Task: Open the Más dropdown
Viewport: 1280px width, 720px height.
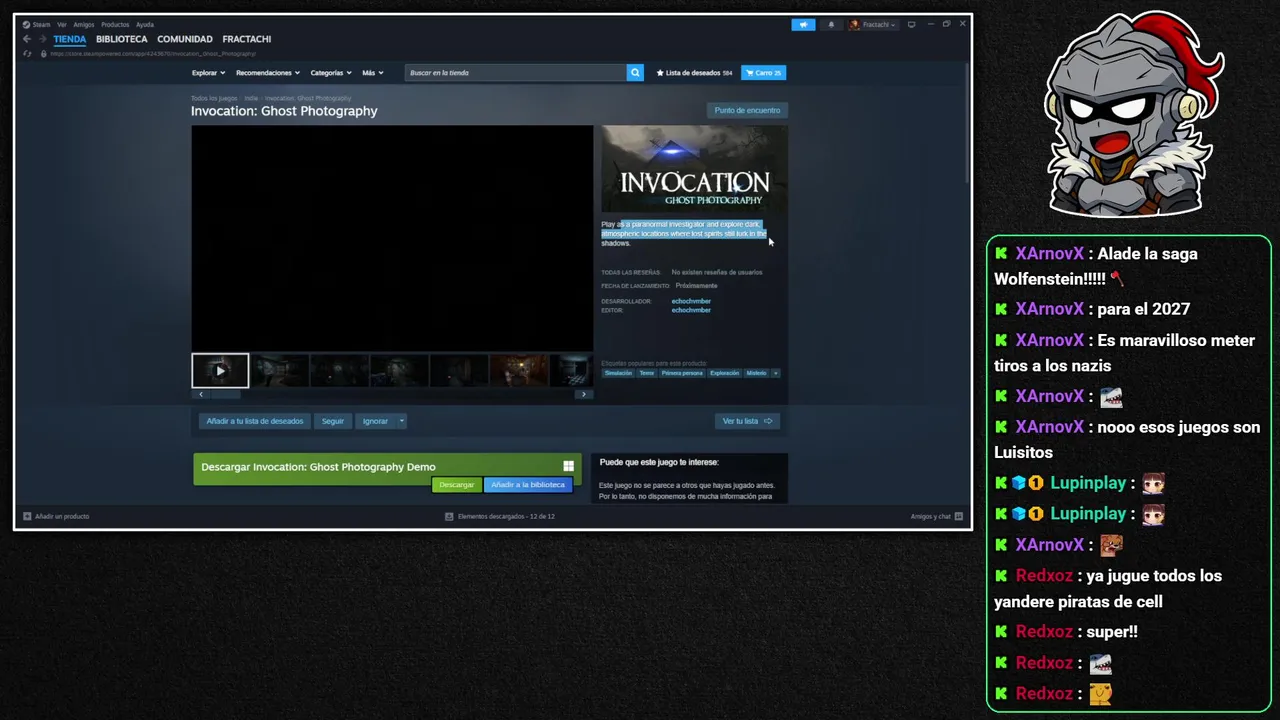Action: (x=372, y=72)
